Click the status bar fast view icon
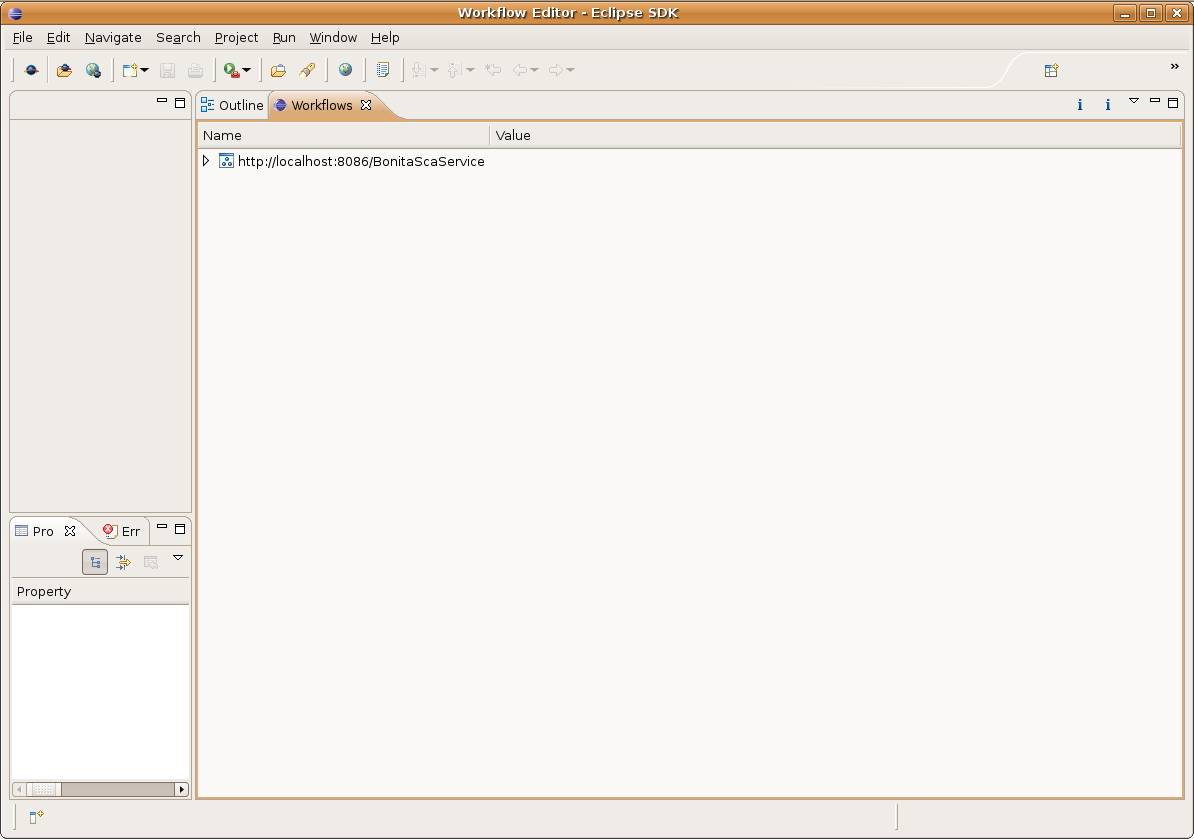Image resolution: width=1194 pixels, height=839 pixels. 36,817
